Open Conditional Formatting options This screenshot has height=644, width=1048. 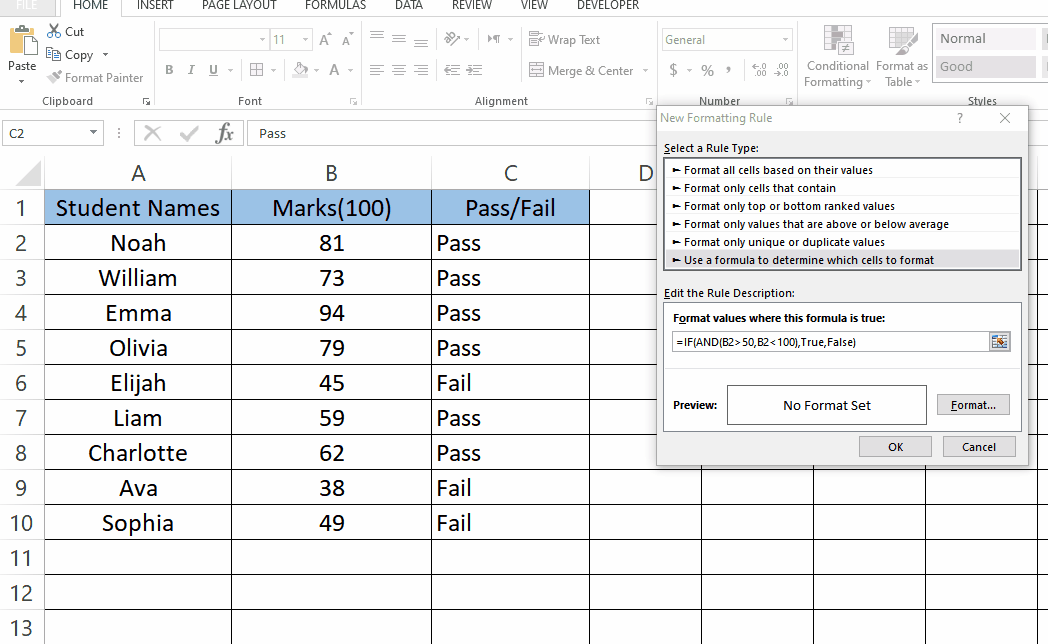[837, 55]
